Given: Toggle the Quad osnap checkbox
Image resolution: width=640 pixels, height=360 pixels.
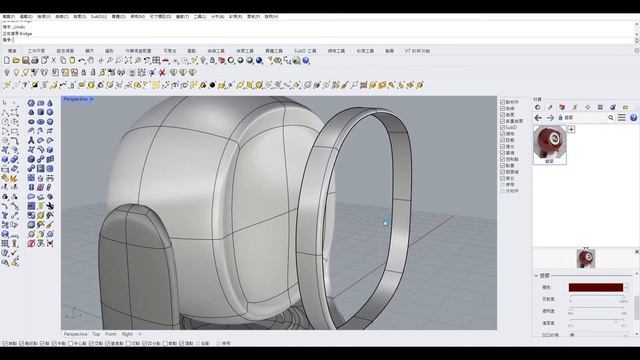Looking at the screenshot, I should tap(144, 344).
